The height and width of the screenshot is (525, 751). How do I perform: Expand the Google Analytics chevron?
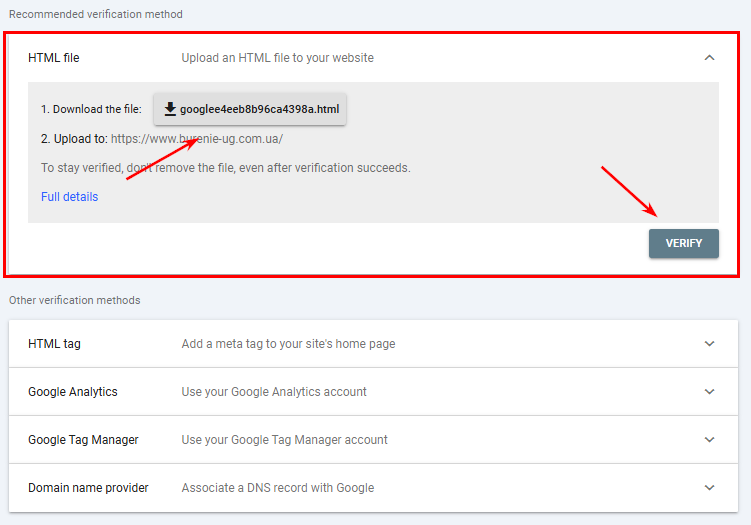[x=709, y=391]
